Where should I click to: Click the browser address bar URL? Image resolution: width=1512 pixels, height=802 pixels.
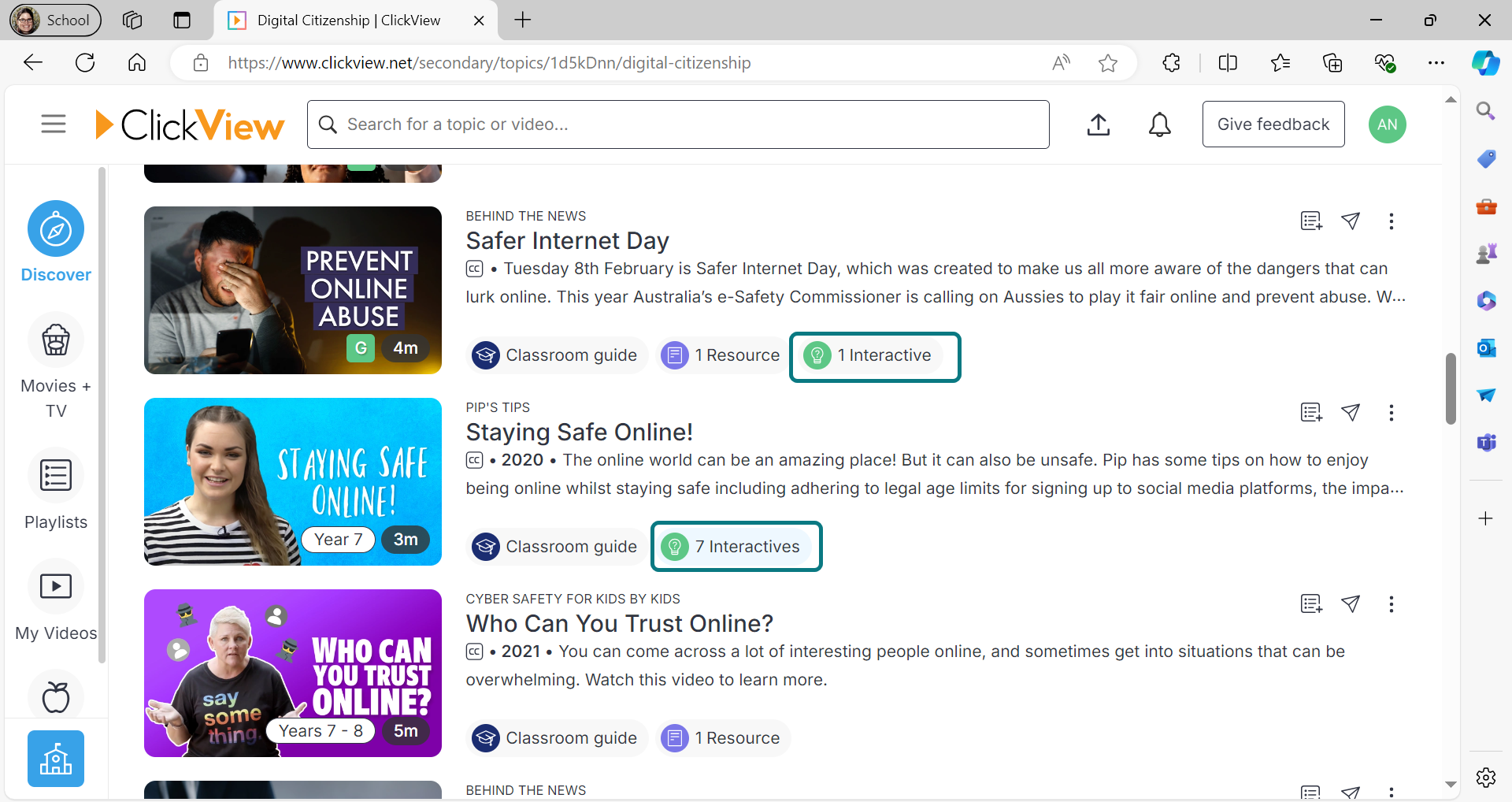click(489, 63)
